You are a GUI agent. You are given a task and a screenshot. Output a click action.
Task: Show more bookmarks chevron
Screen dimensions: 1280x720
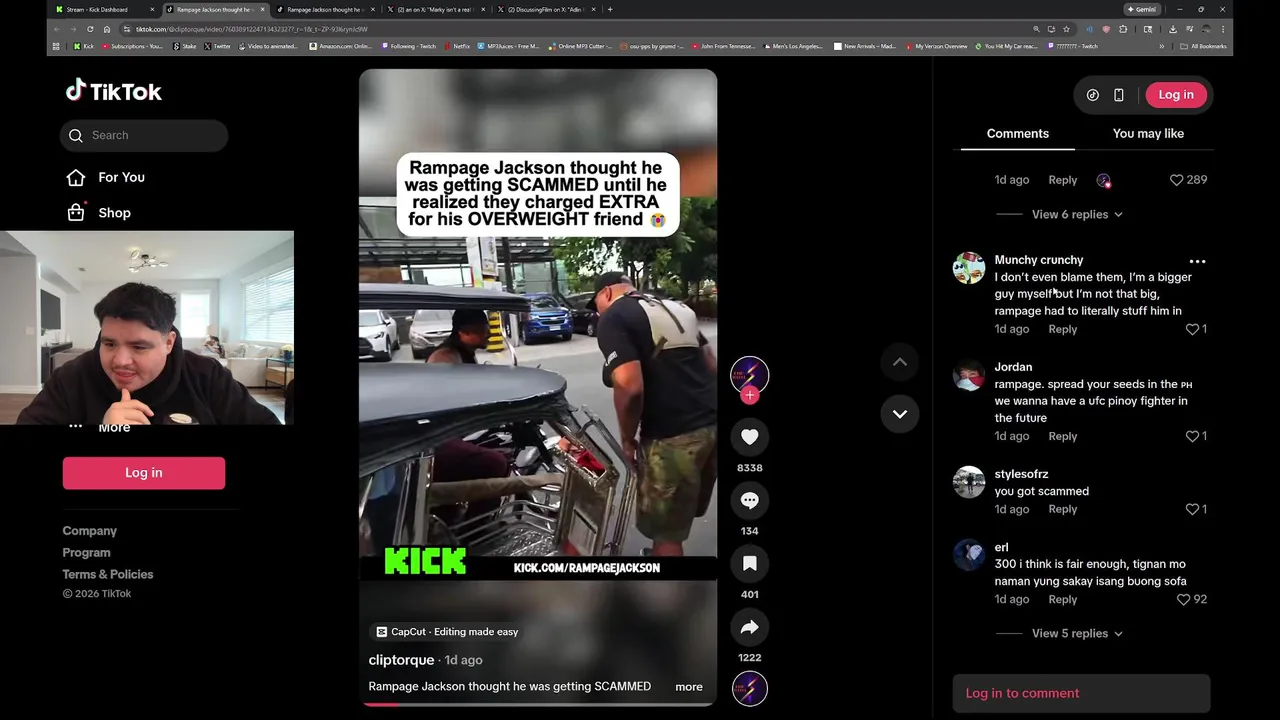1161,46
